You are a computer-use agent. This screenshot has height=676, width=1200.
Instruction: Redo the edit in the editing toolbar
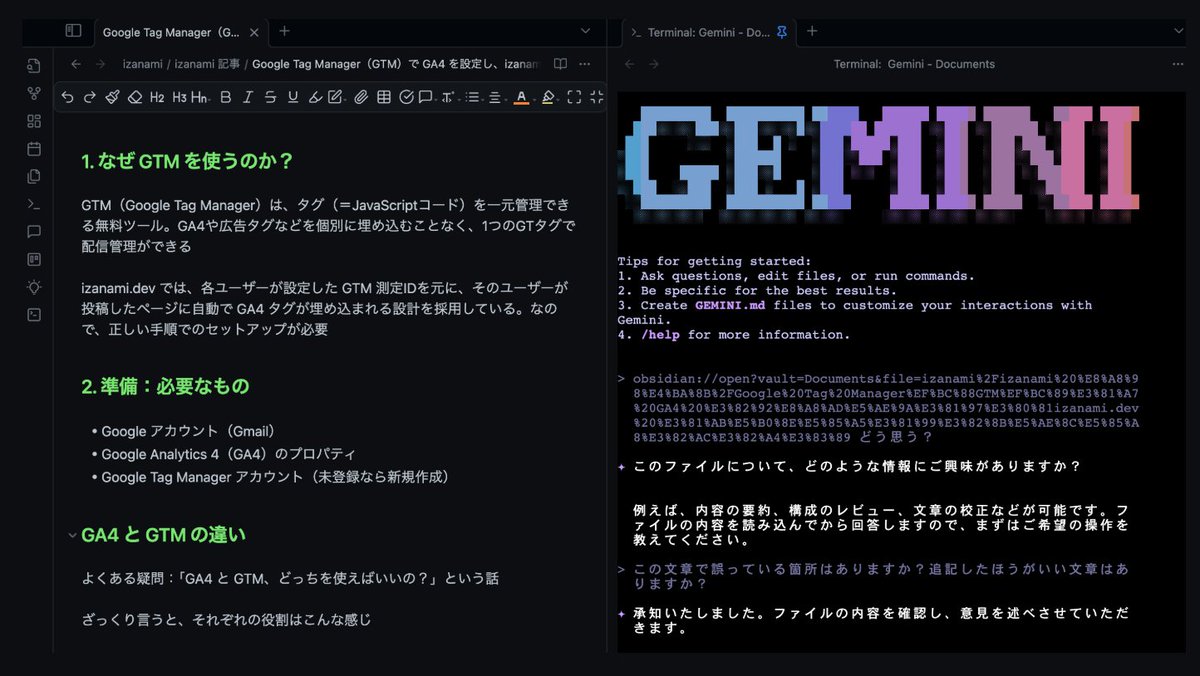pyautogui.click(x=90, y=97)
